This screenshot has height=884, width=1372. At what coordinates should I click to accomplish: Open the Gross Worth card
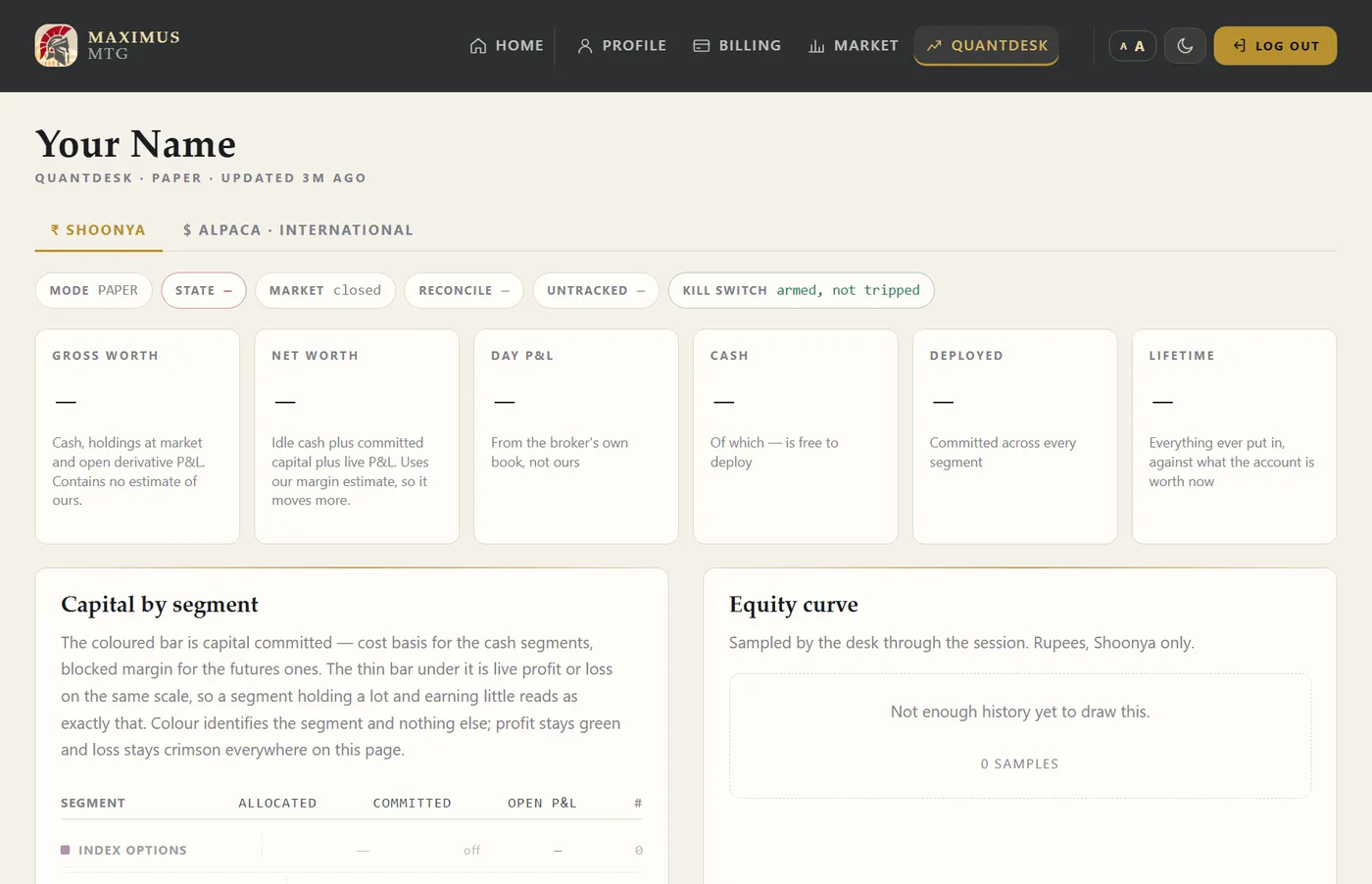click(137, 436)
